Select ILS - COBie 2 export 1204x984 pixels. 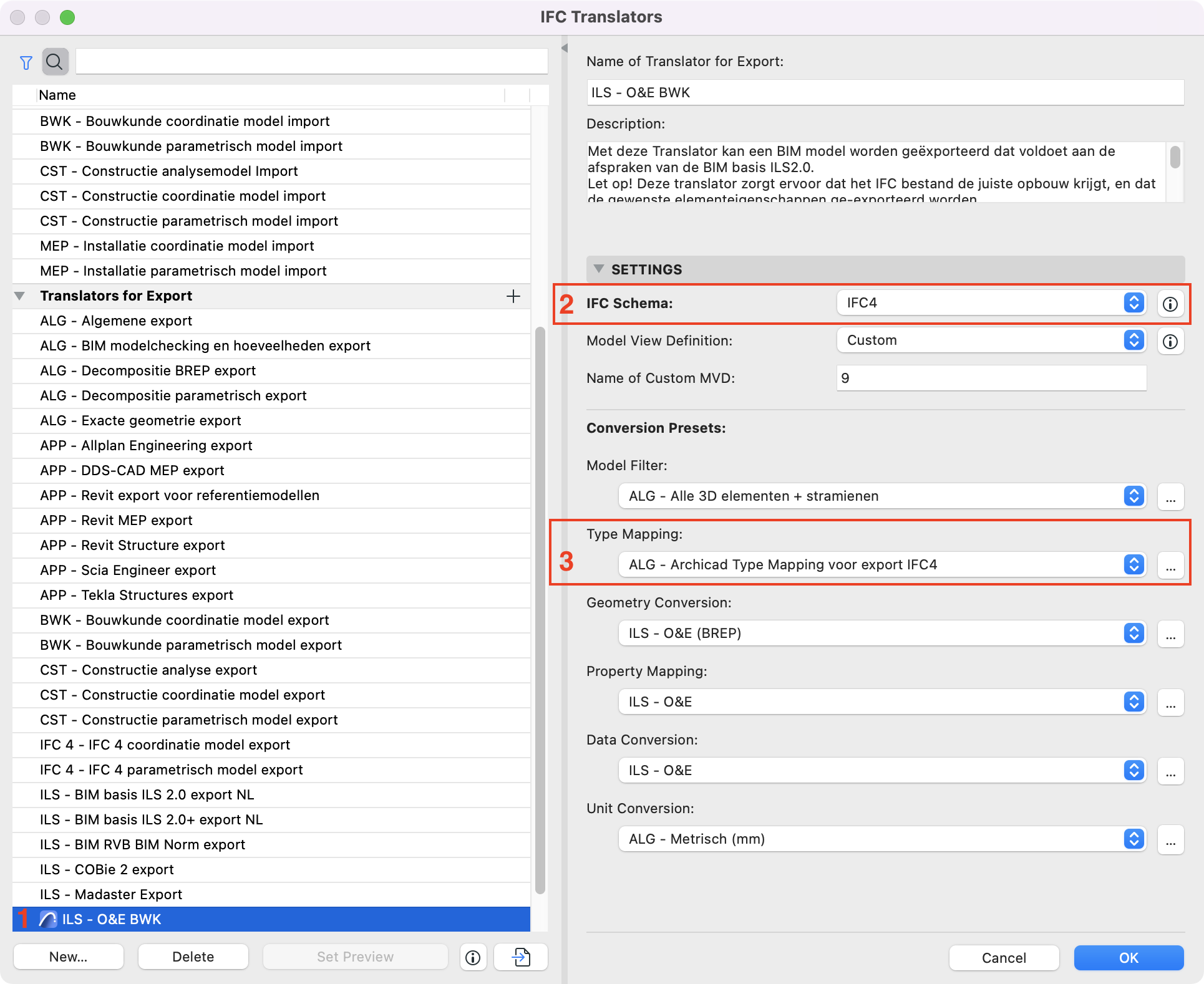click(271, 870)
